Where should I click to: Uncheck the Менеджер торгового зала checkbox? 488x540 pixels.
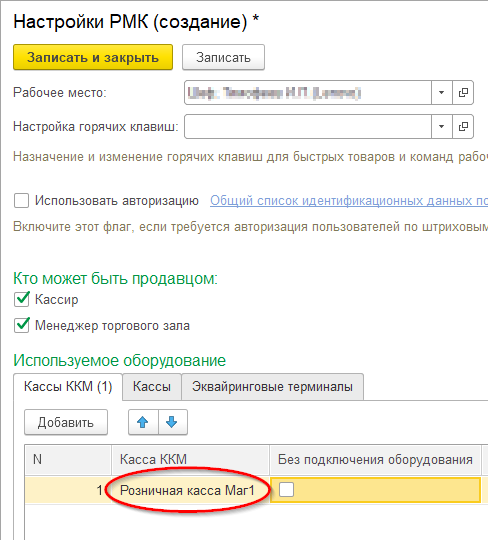pyautogui.click(x=21, y=325)
